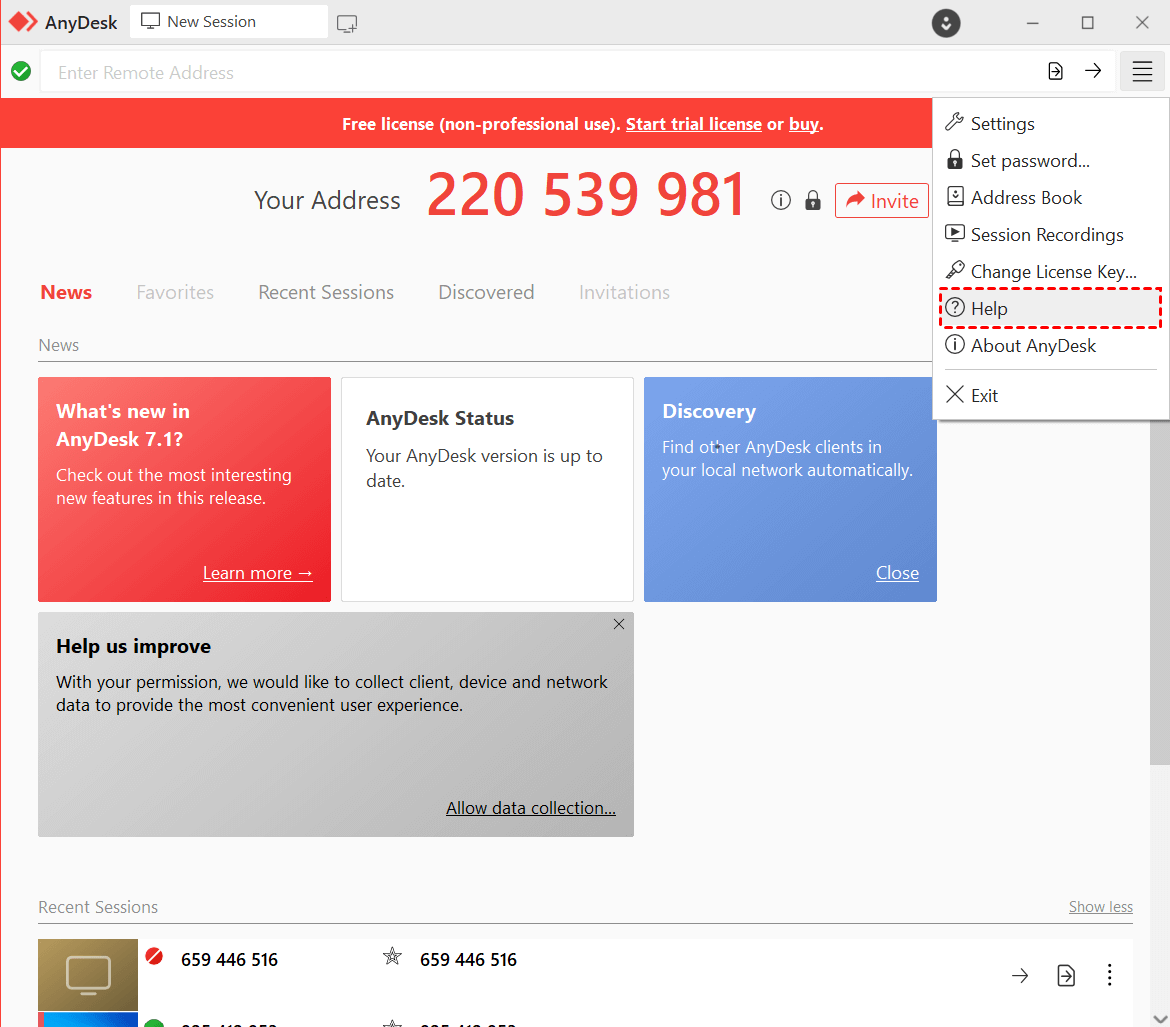1170x1027 pixels.
Task: Toggle favorite star for 659 446 516
Action: pyautogui.click(x=392, y=958)
